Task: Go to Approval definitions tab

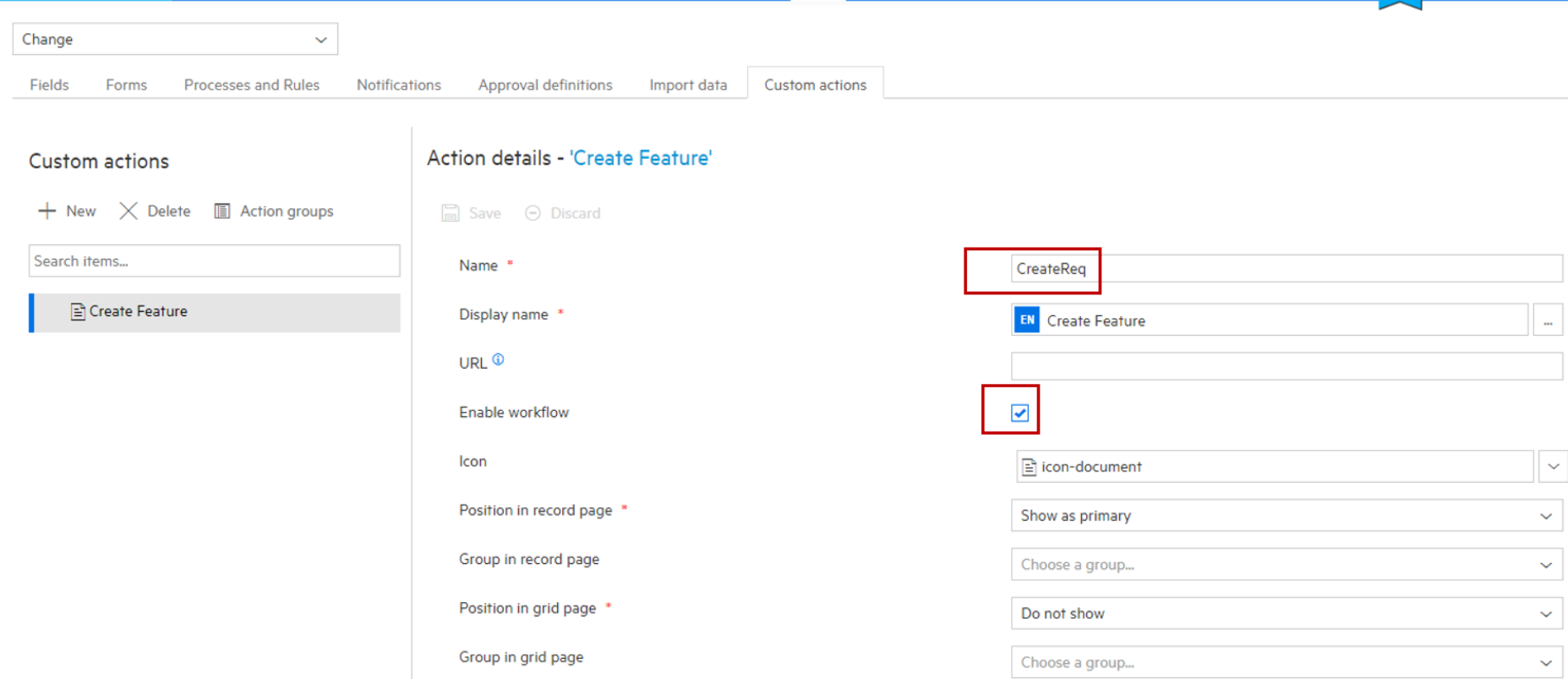Action: pos(545,85)
